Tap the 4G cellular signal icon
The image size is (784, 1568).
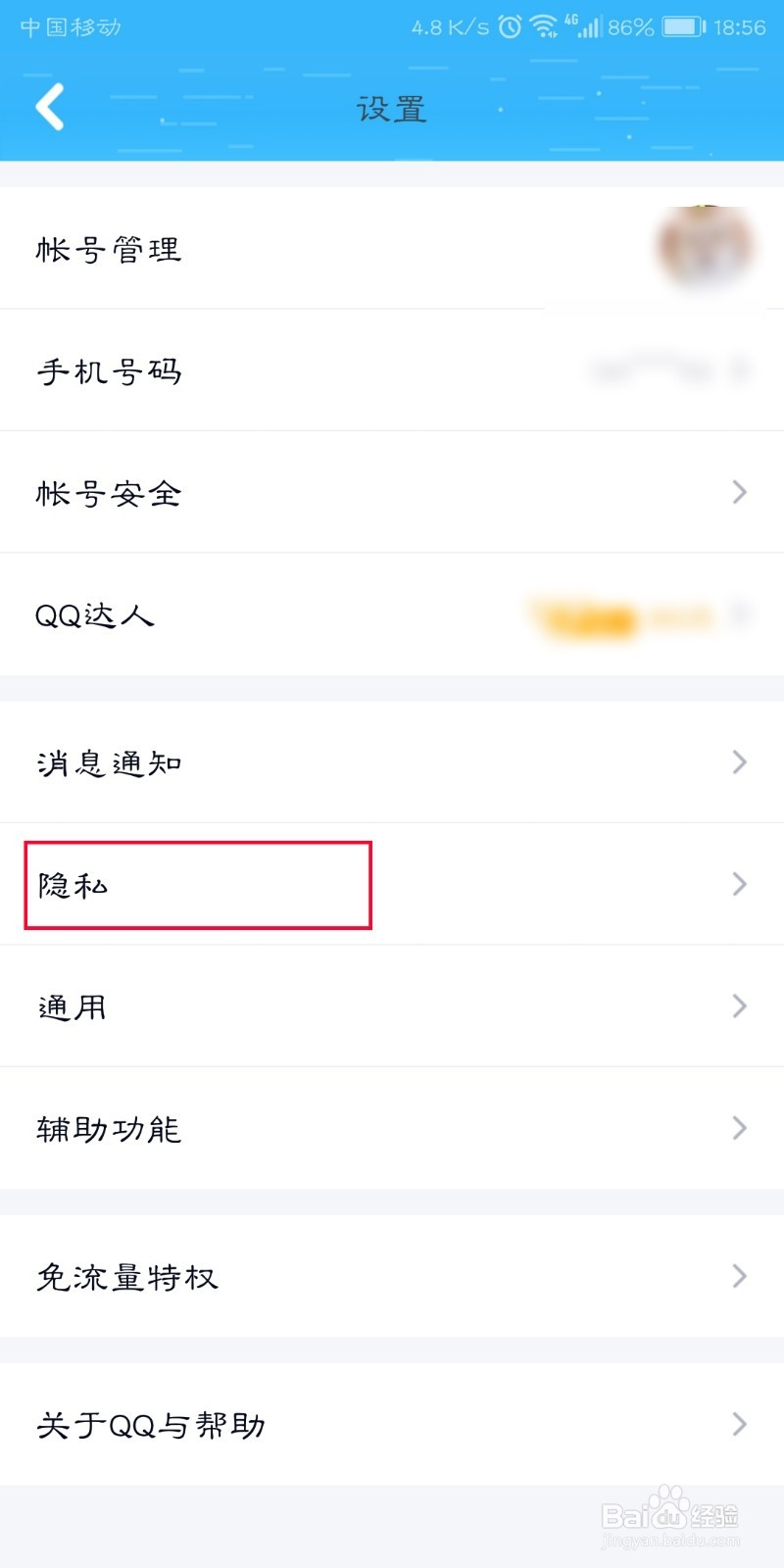click(586, 26)
